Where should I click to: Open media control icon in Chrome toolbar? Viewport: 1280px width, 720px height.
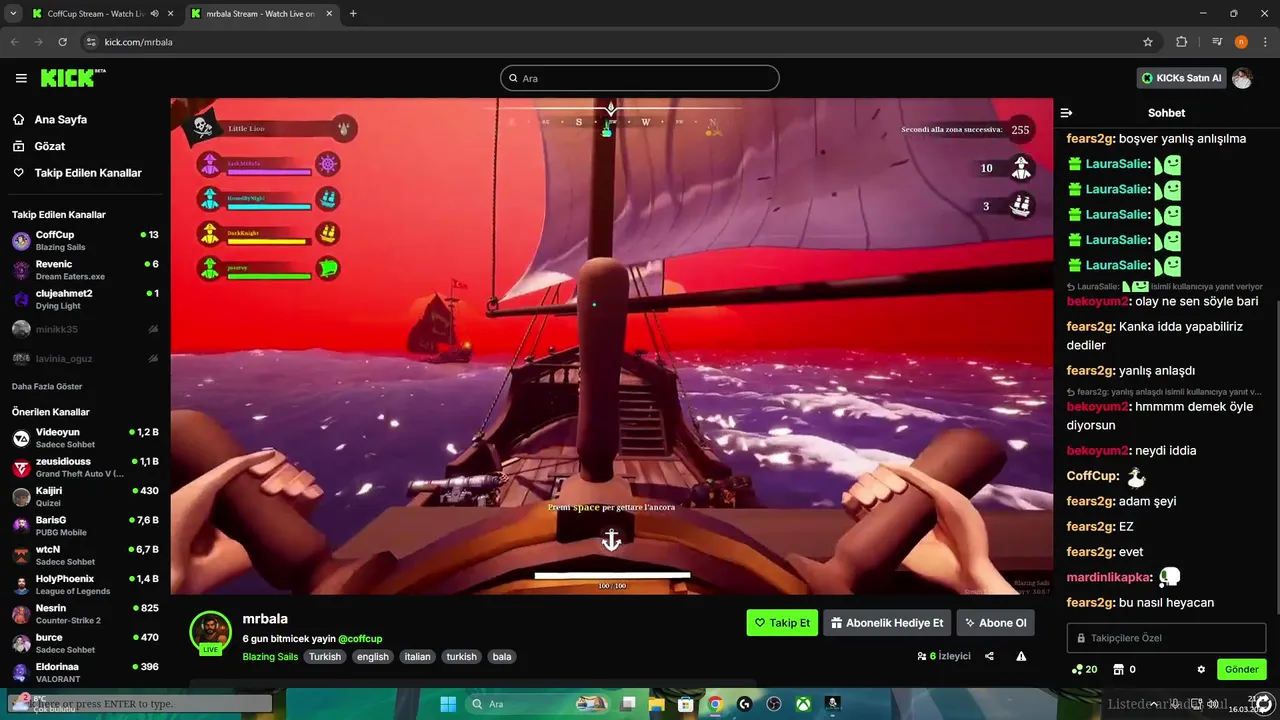[x=1216, y=42]
